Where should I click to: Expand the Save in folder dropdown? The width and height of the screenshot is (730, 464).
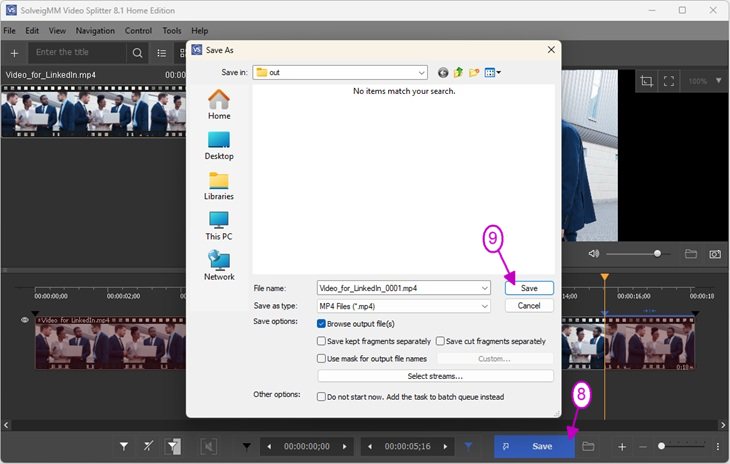click(421, 73)
